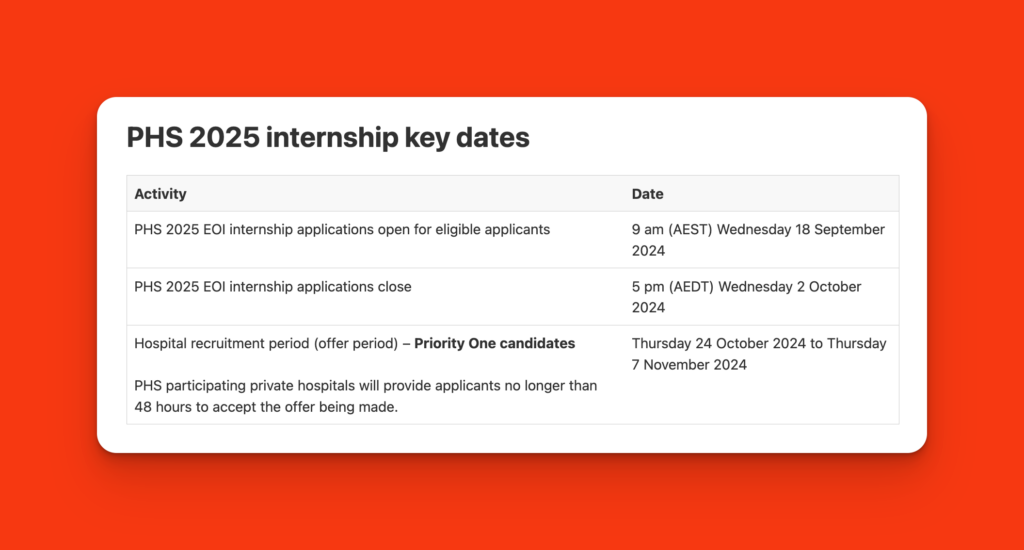This screenshot has height=550, width=1024.
Task: Click the "Thursday 24 October 2024" start date
Action: pos(718,343)
